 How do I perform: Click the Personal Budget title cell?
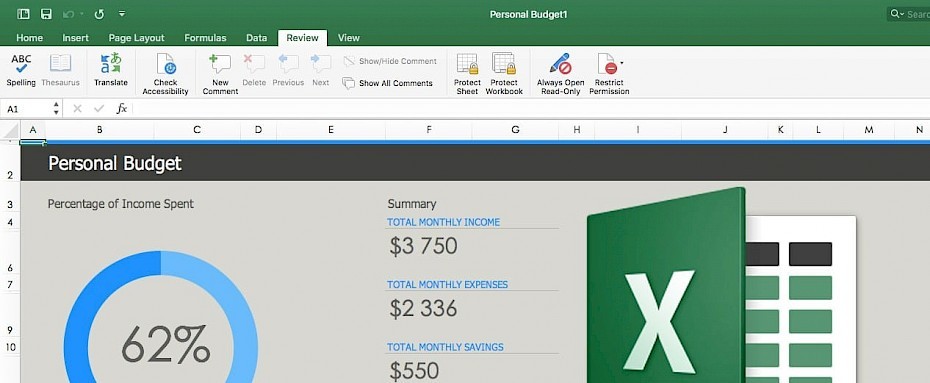coord(114,164)
